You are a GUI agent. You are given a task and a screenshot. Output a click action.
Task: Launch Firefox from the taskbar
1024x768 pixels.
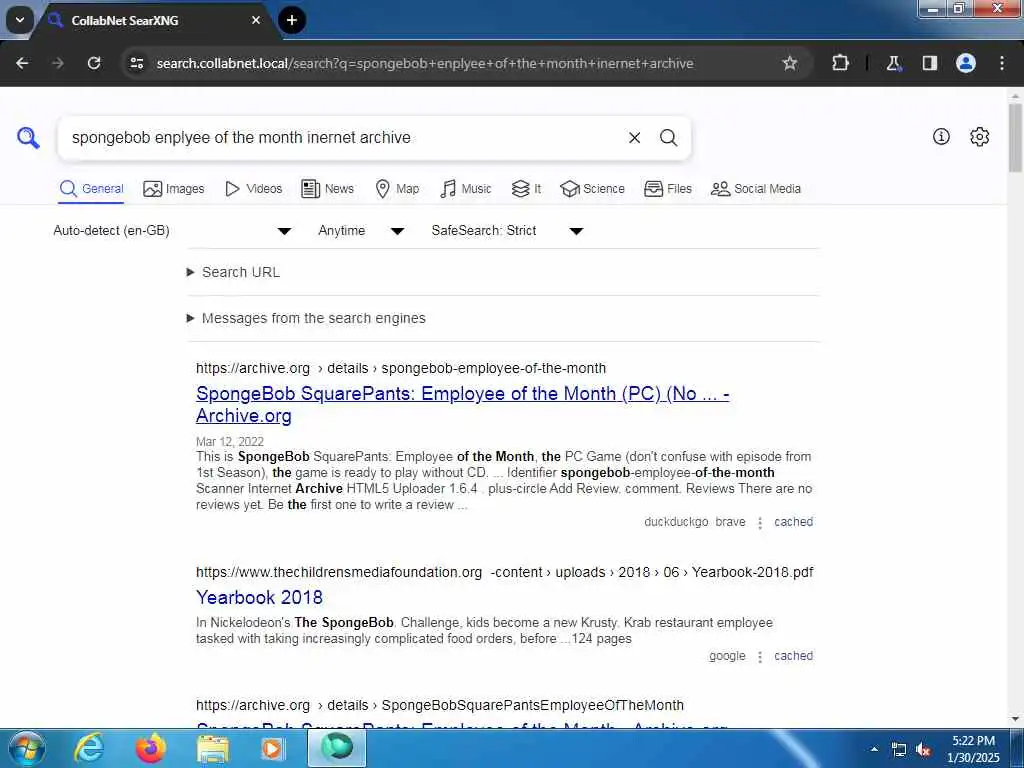point(150,748)
